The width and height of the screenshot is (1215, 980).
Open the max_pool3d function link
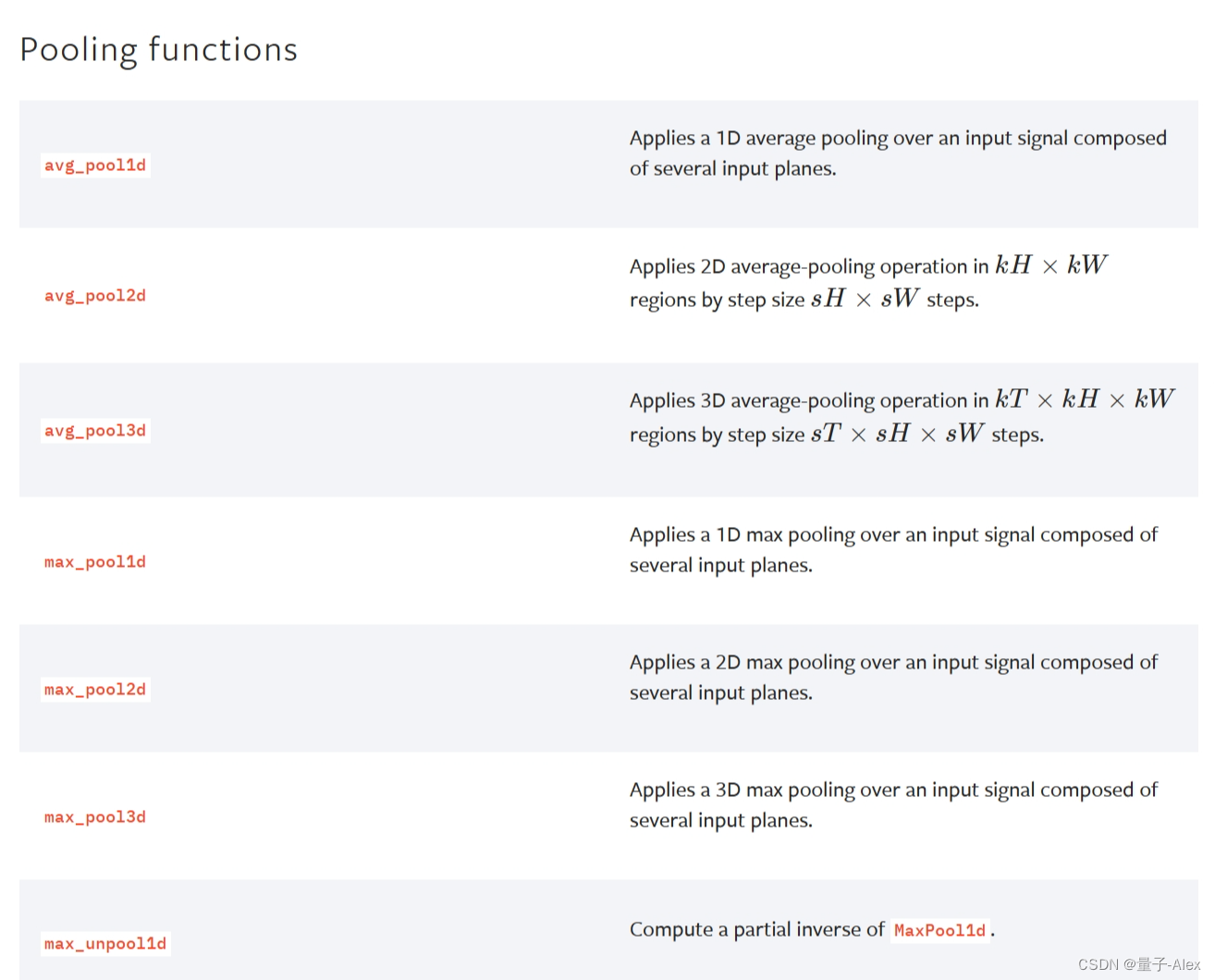(x=95, y=817)
